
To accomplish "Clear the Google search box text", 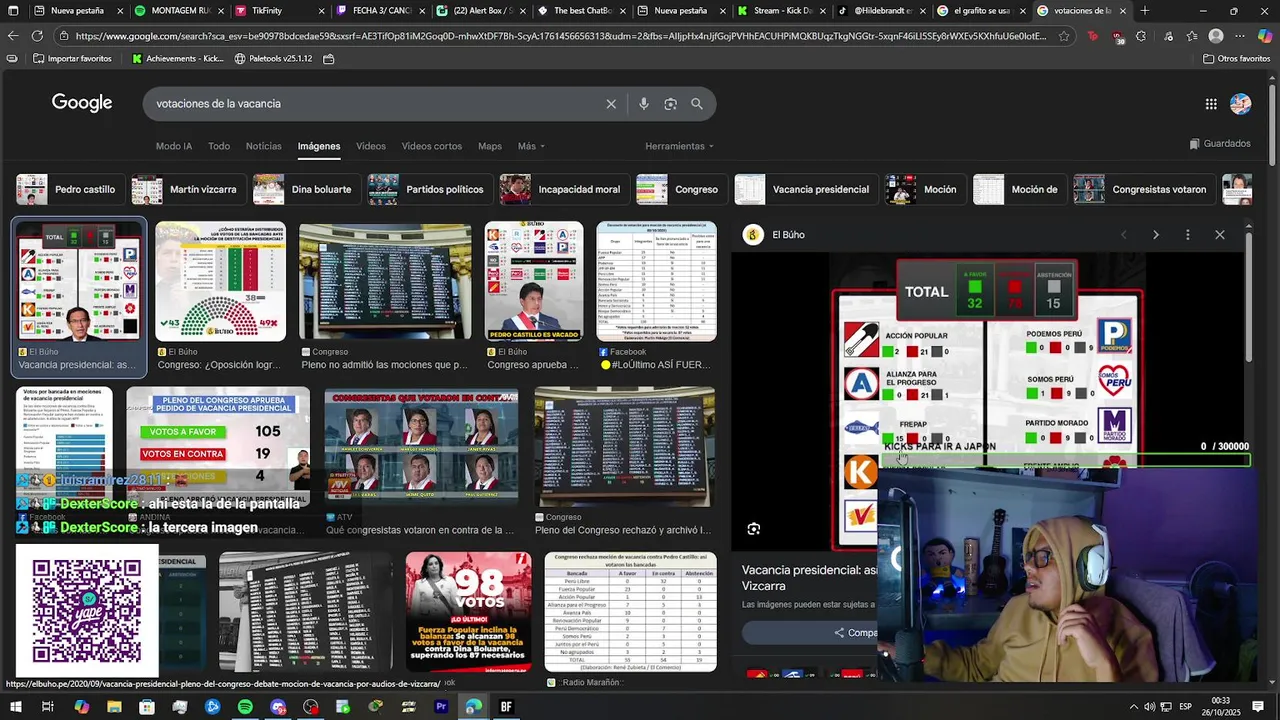I will pyautogui.click(x=611, y=104).
